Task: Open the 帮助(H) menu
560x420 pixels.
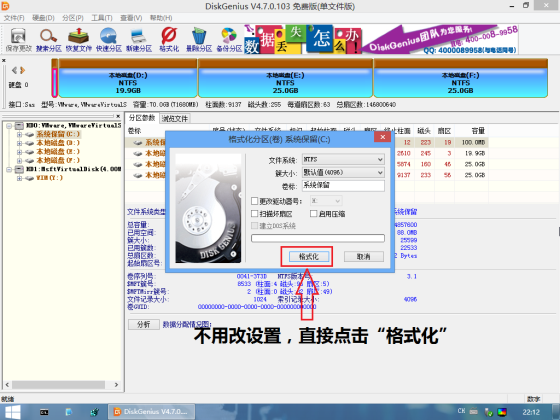Action: (161, 18)
